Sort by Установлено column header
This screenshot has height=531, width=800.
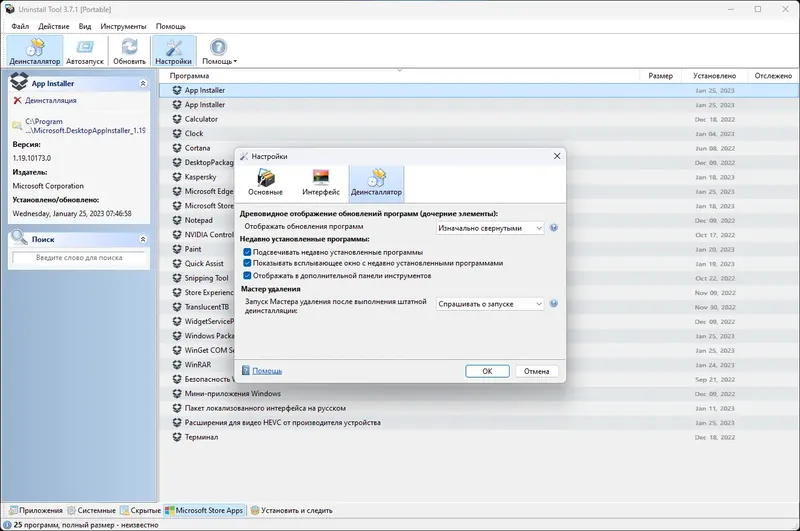[x=714, y=75]
